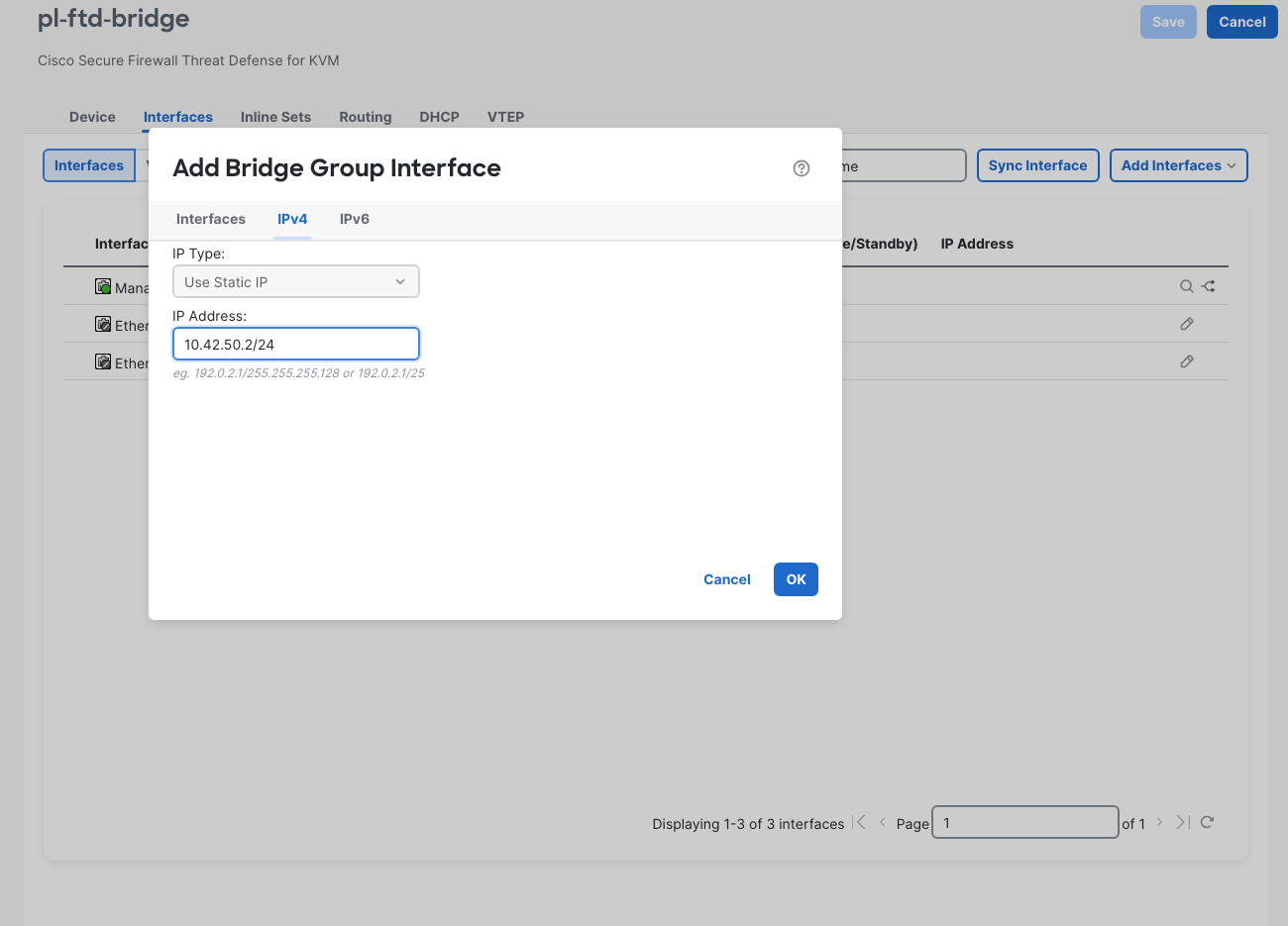1288x926 pixels.
Task: Click the help icon in the dialog header
Action: 802,168
